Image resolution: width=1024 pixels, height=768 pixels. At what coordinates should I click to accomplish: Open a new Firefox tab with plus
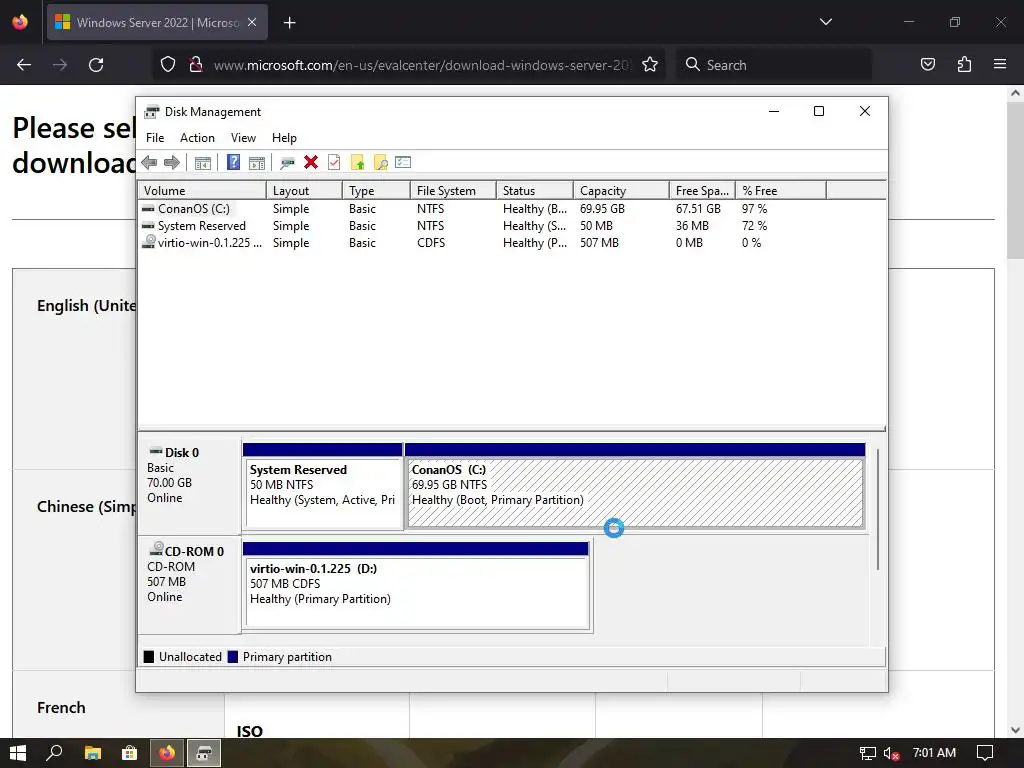(x=290, y=23)
